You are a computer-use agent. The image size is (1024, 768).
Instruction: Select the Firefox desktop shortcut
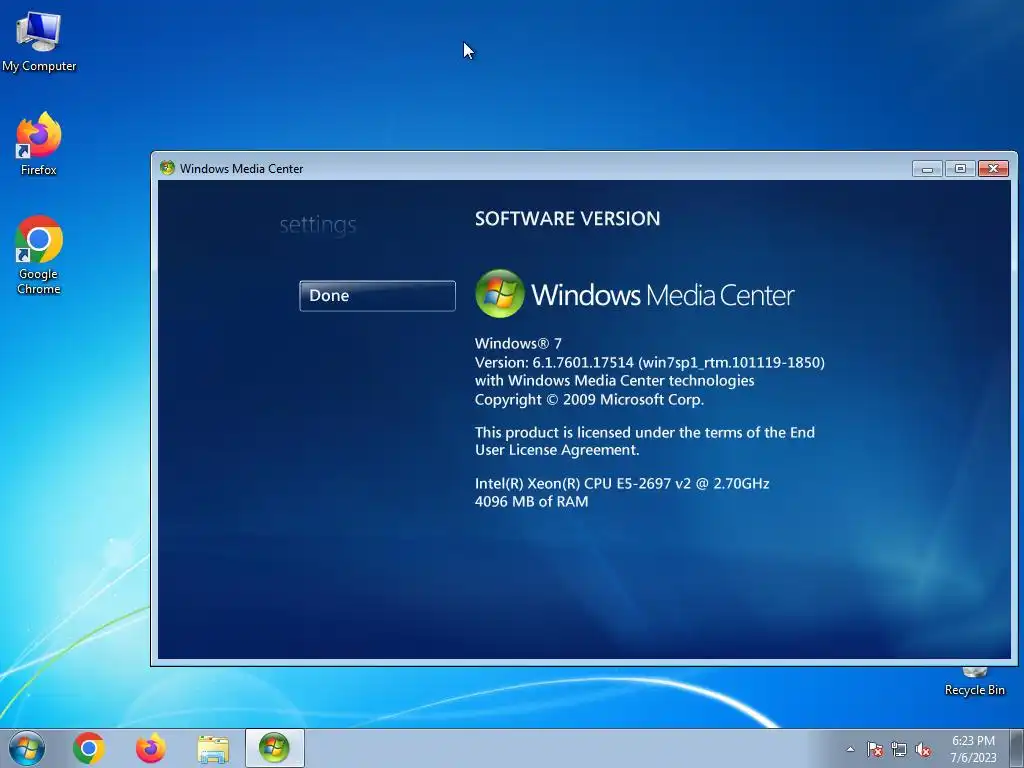(39, 144)
